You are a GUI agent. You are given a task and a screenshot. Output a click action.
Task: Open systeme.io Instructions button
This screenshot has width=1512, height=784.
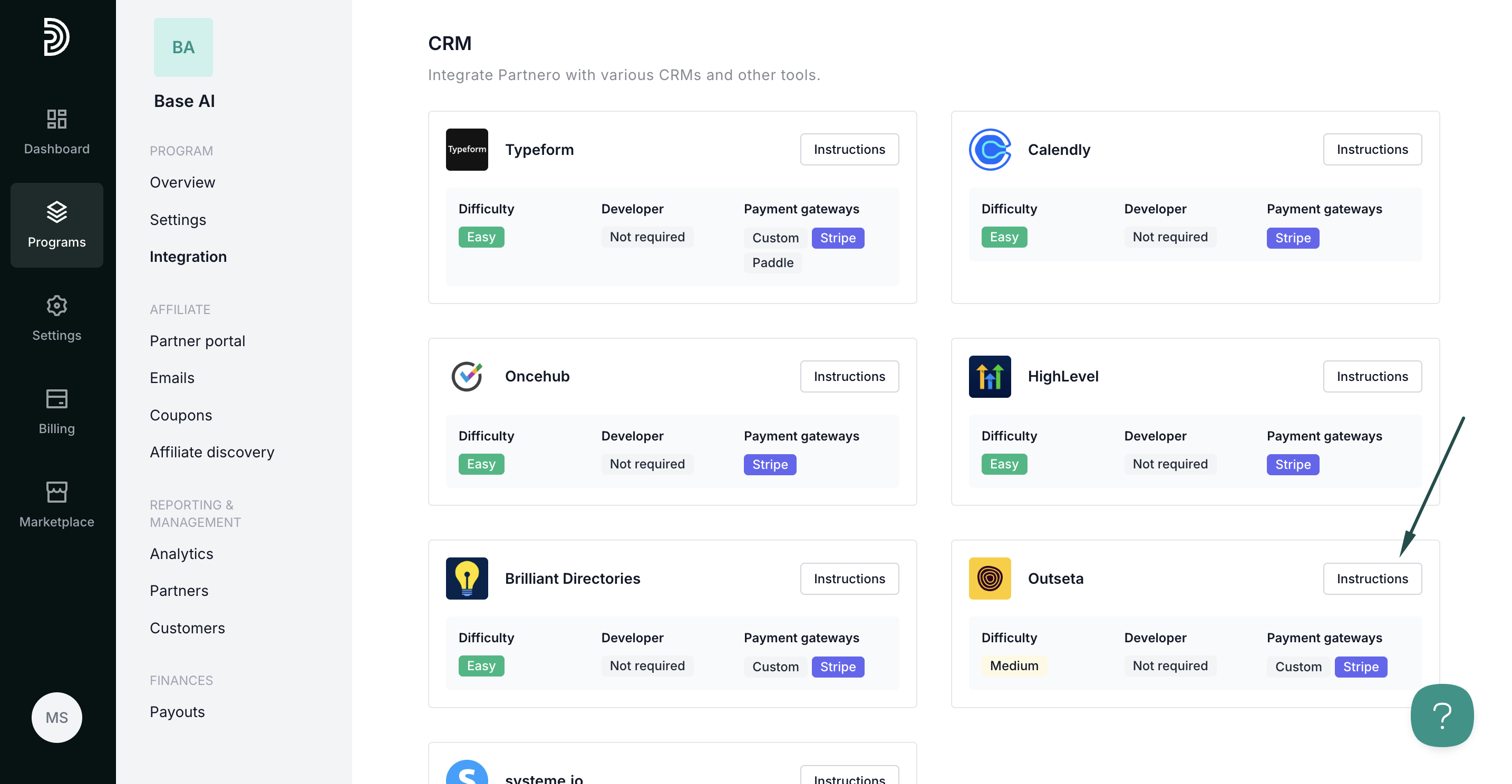coord(849,775)
